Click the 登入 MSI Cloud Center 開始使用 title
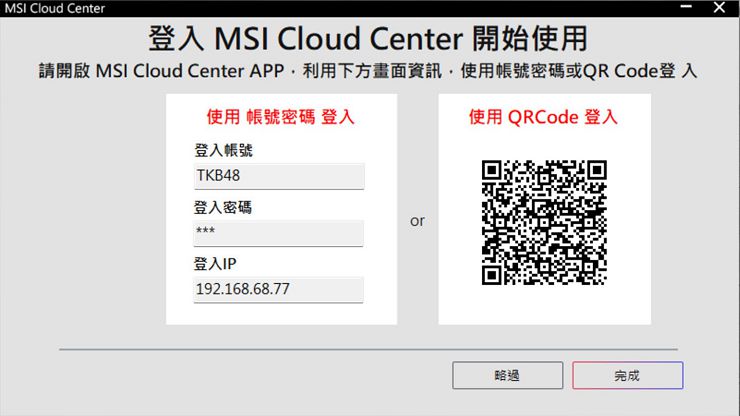This screenshot has width=740, height=416. 368,38
